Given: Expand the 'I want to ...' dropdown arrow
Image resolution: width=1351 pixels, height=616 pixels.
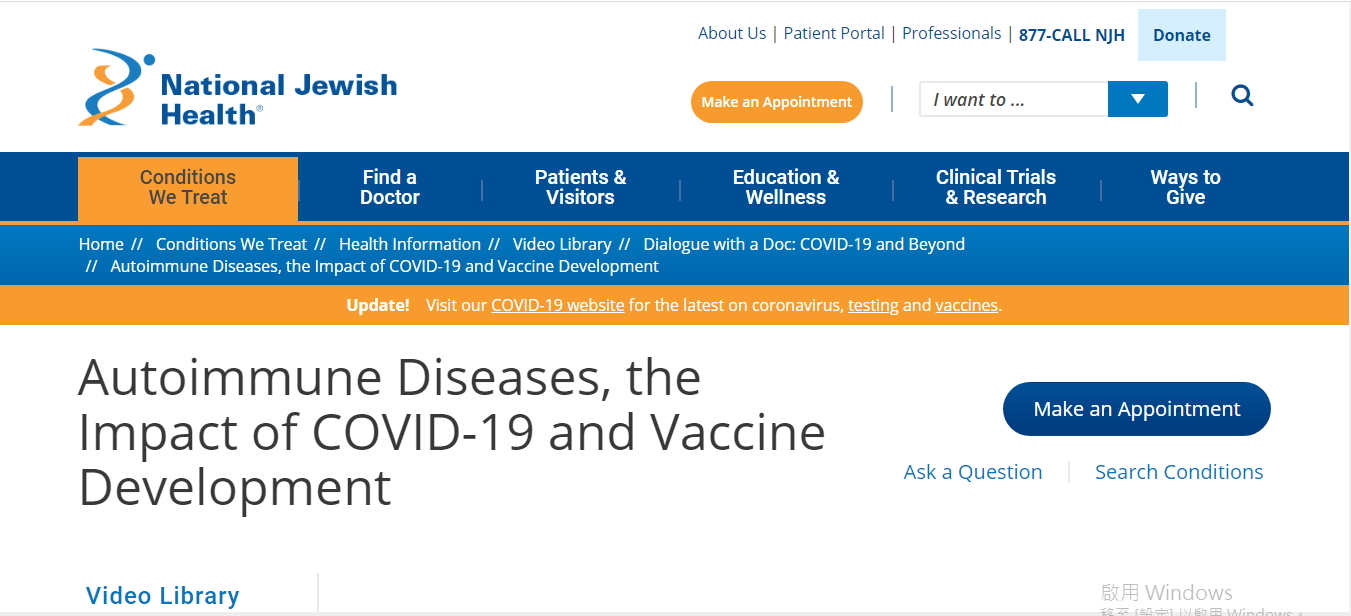Looking at the screenshot, I should click(x=1137, y=99).
